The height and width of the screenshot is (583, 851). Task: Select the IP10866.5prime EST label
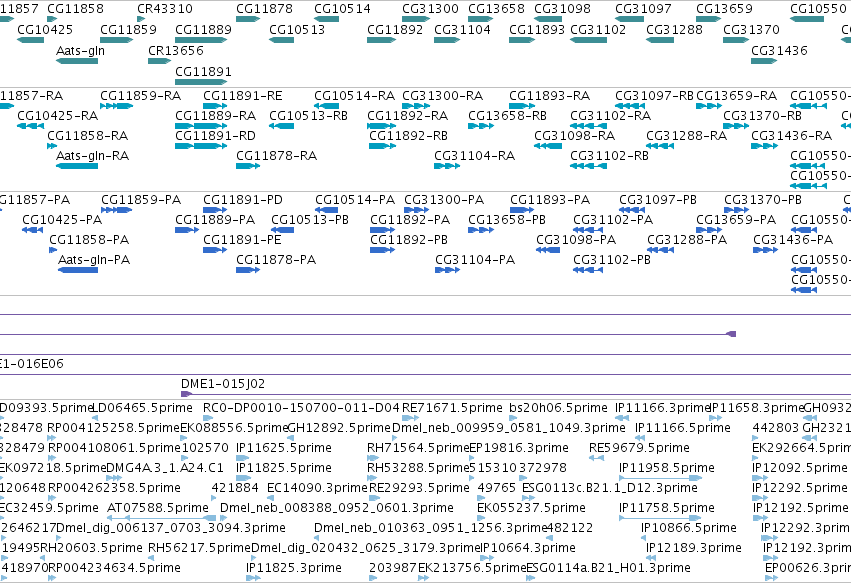click(x=689, y=528)
